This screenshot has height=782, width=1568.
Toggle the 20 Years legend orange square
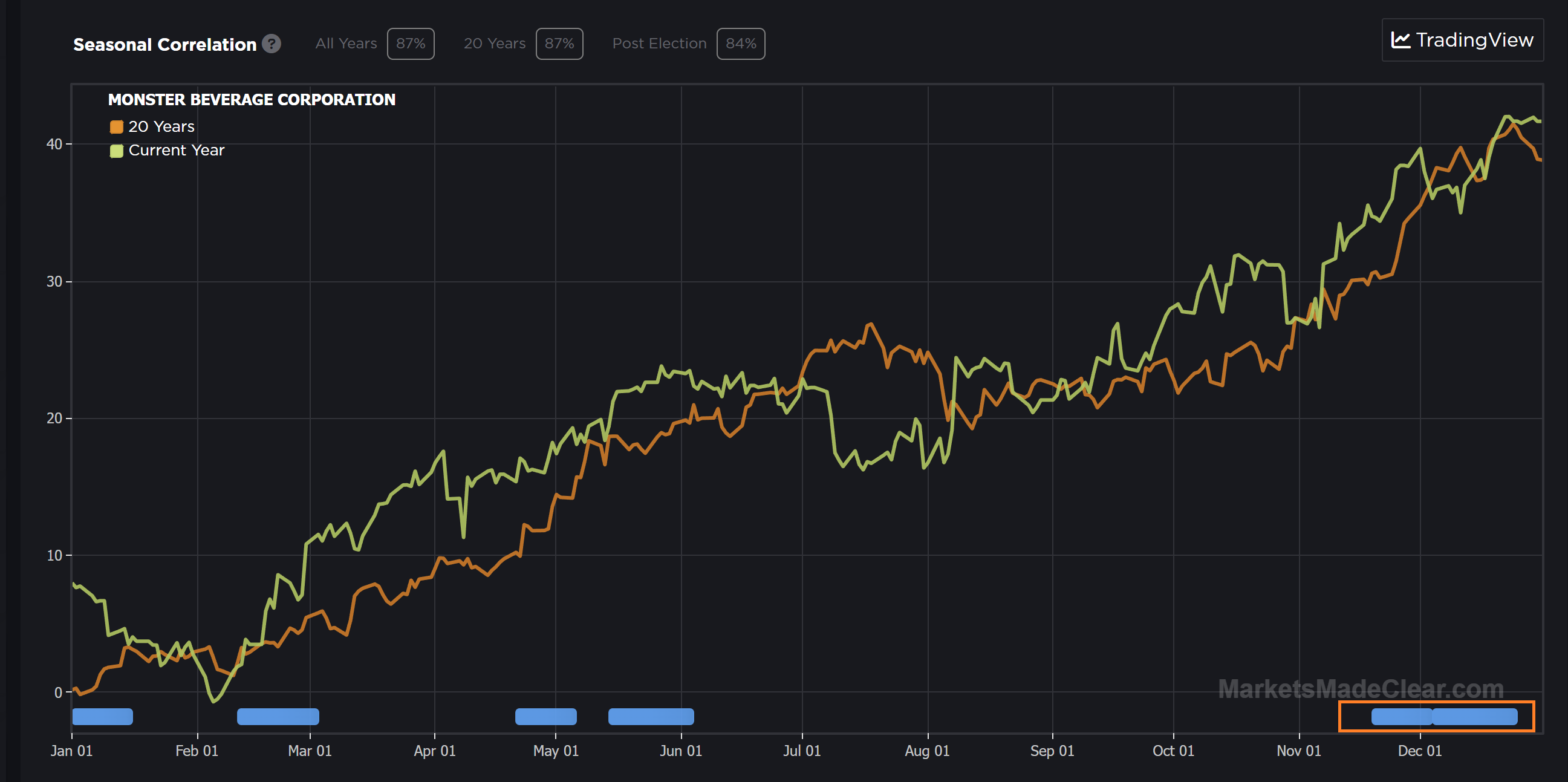[116, 126]
